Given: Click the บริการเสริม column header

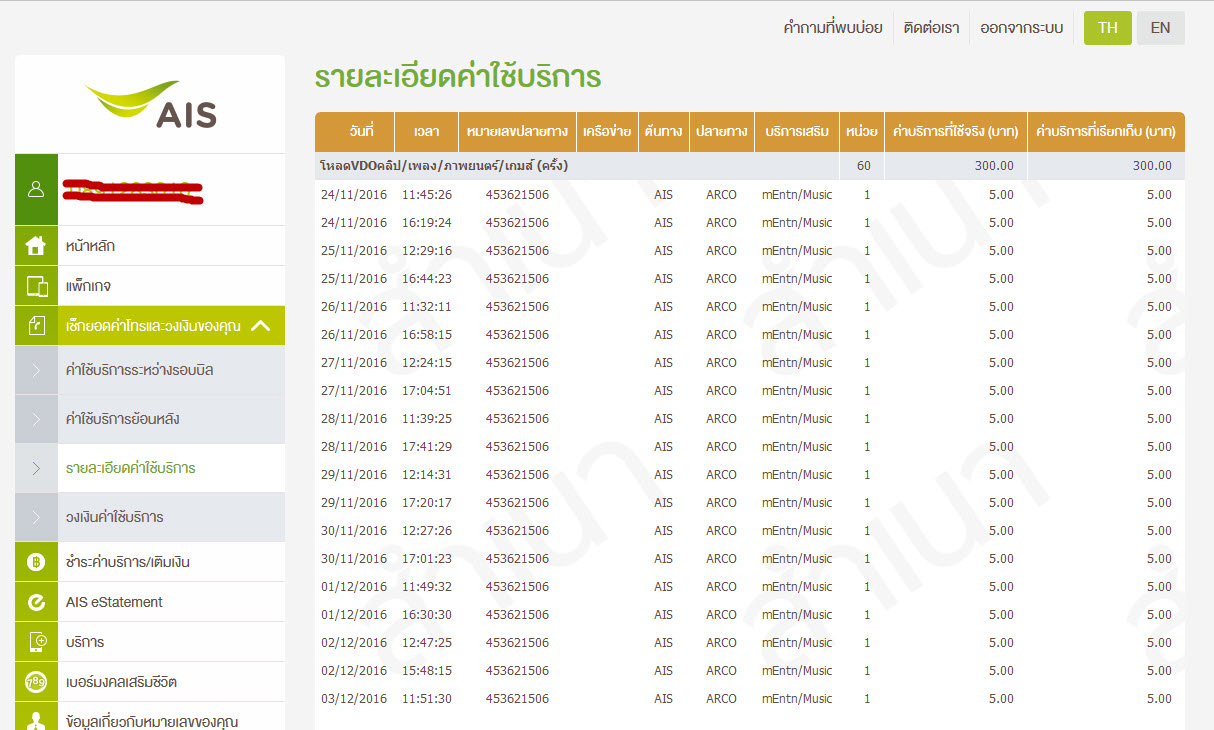Looking at the screenshot, I should [797, 132].
